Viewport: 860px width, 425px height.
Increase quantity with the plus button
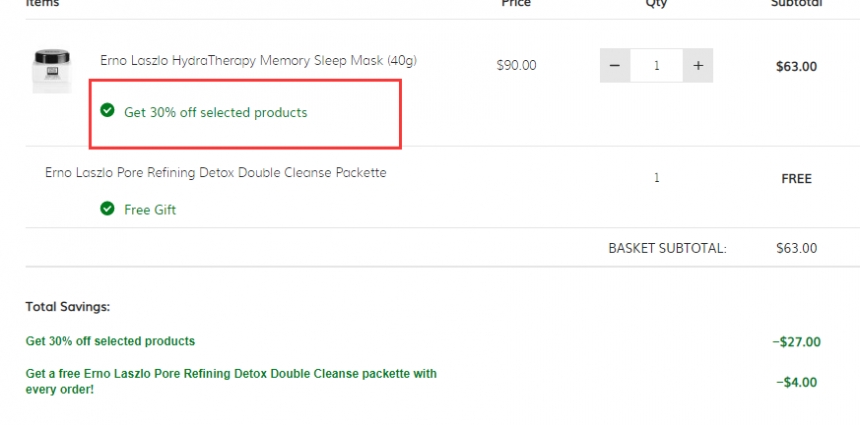pyautogui.click(x=698, y=65)
